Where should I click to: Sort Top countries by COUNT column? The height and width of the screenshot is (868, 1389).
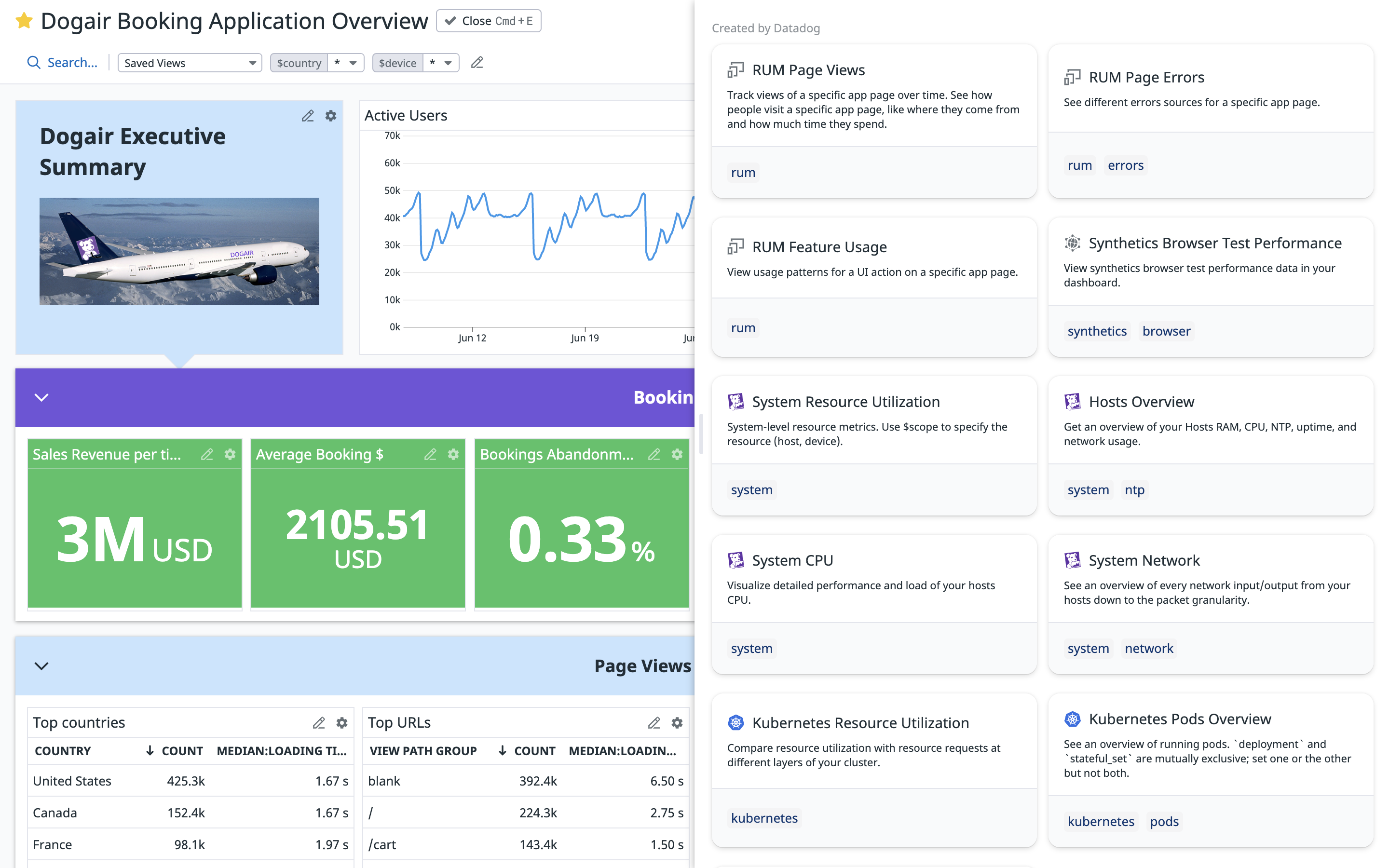[x=181, y=750]
